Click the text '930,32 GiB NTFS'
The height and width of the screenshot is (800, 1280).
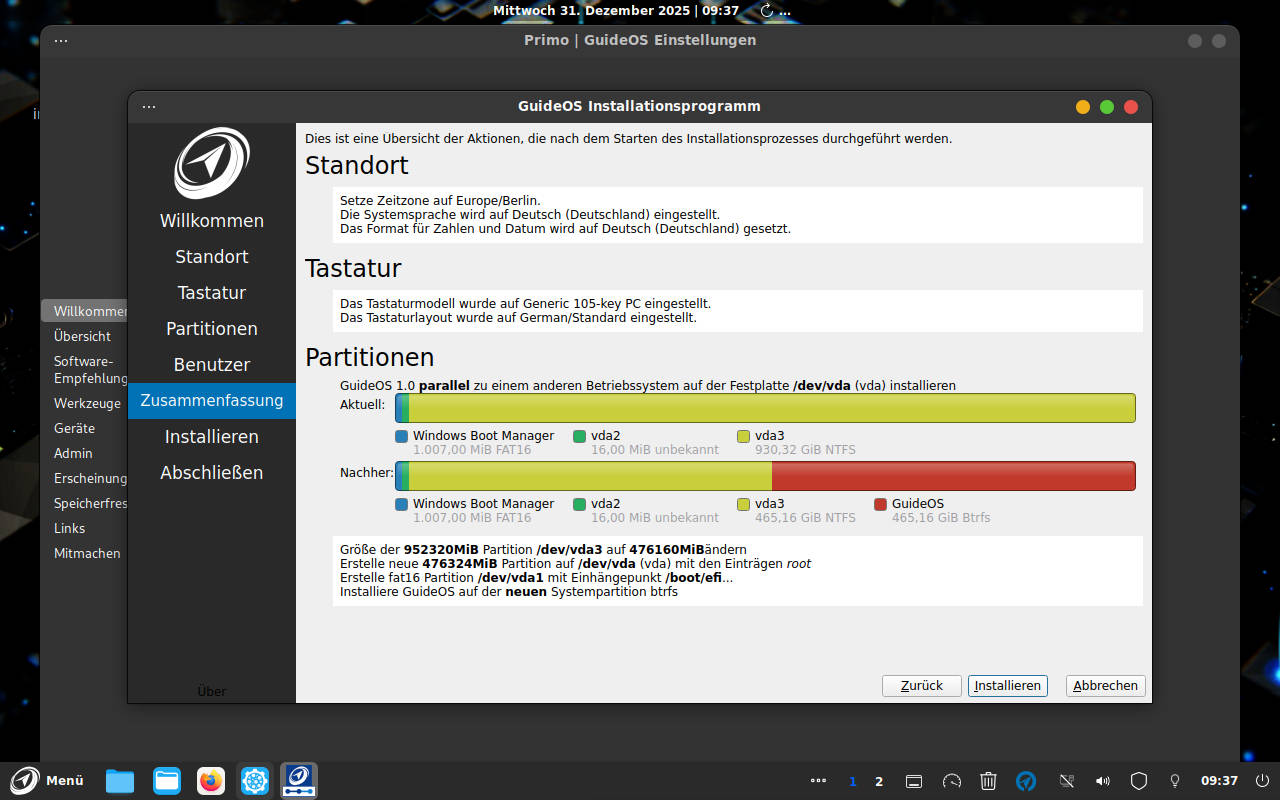tap(805, 450)
